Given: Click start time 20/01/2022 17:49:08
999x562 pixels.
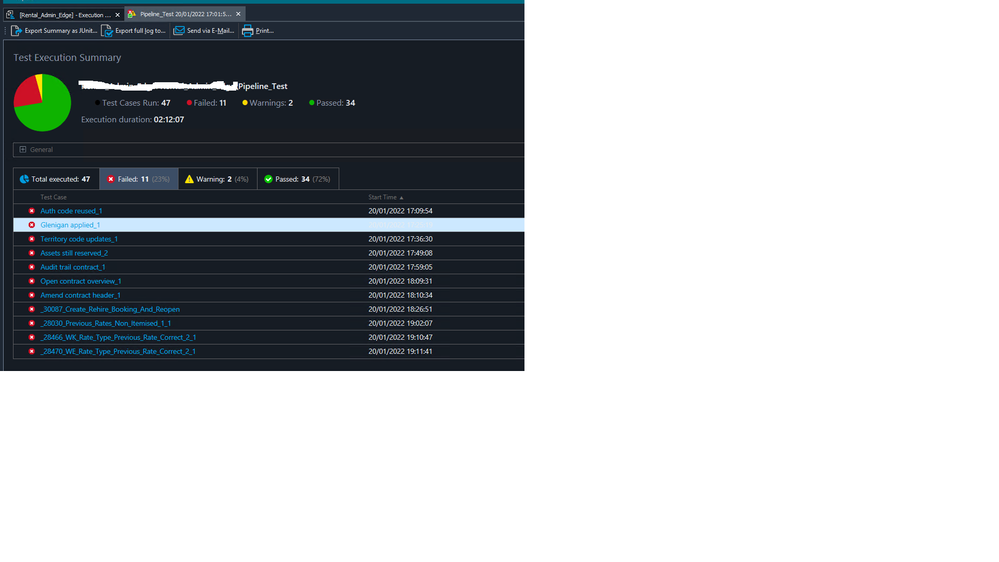Looking at the screenshot, I should 400,253.
